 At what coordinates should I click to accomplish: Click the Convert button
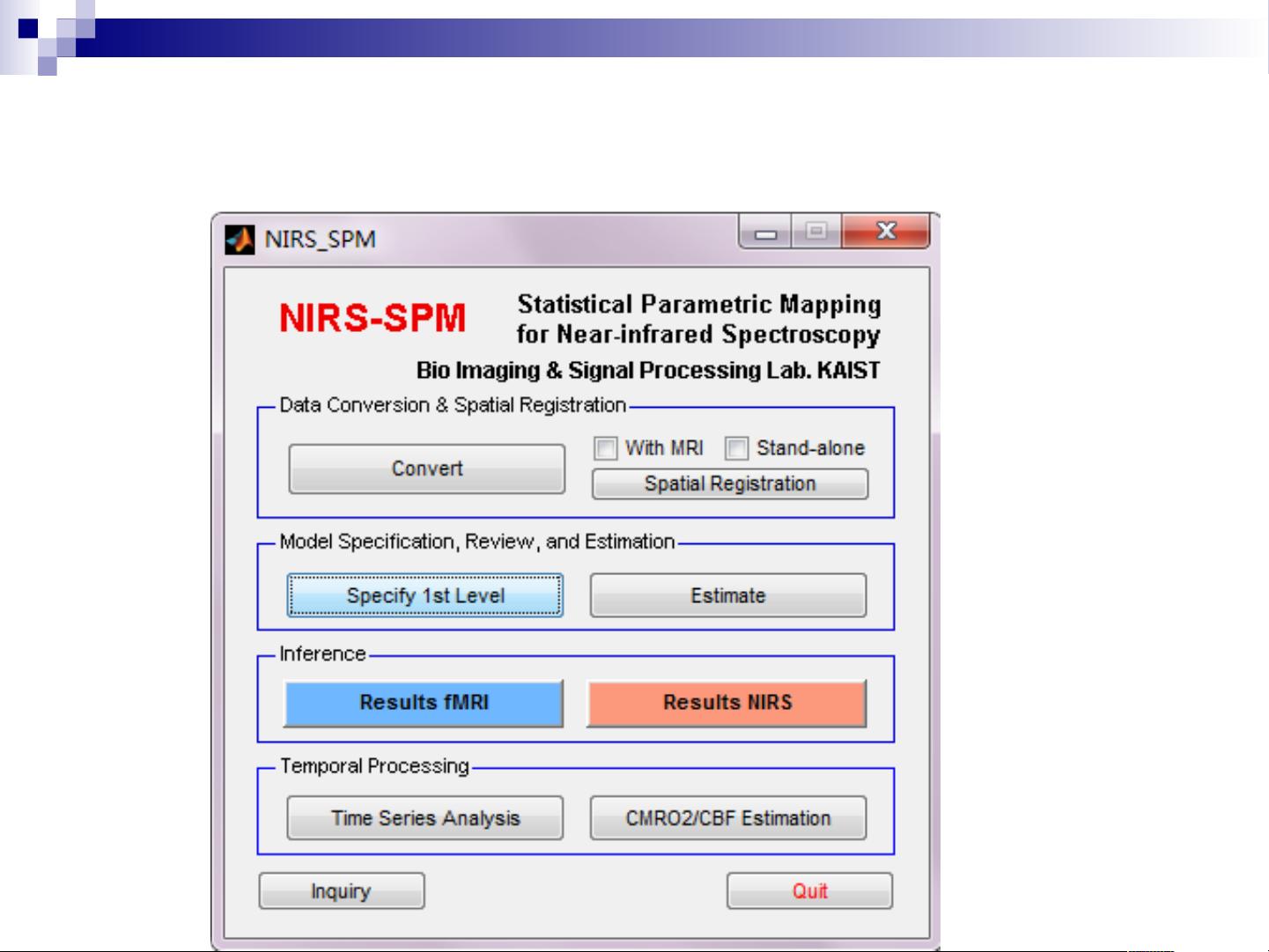(x=425, y=468)
